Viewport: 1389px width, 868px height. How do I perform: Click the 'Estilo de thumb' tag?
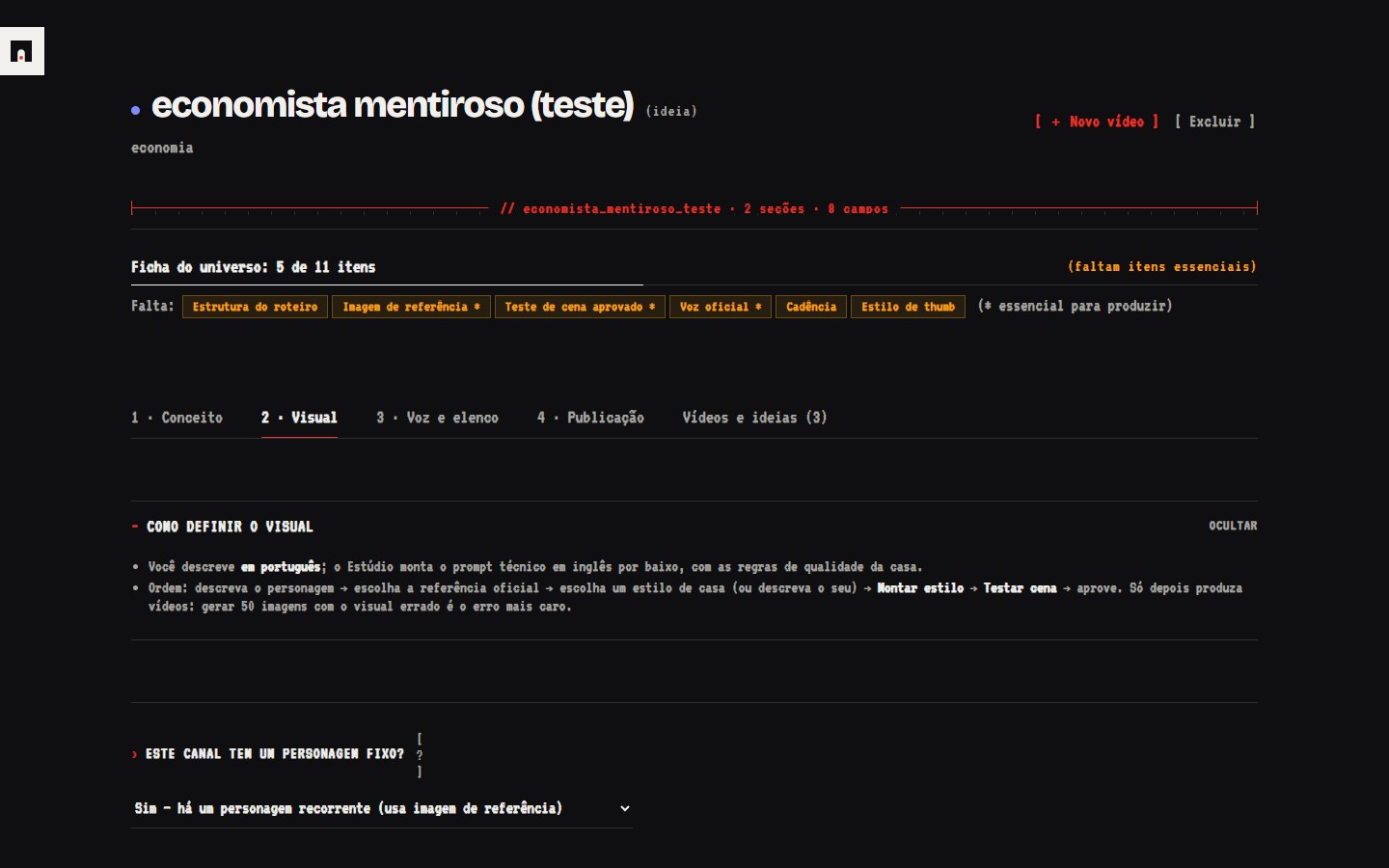coord(908,307)
